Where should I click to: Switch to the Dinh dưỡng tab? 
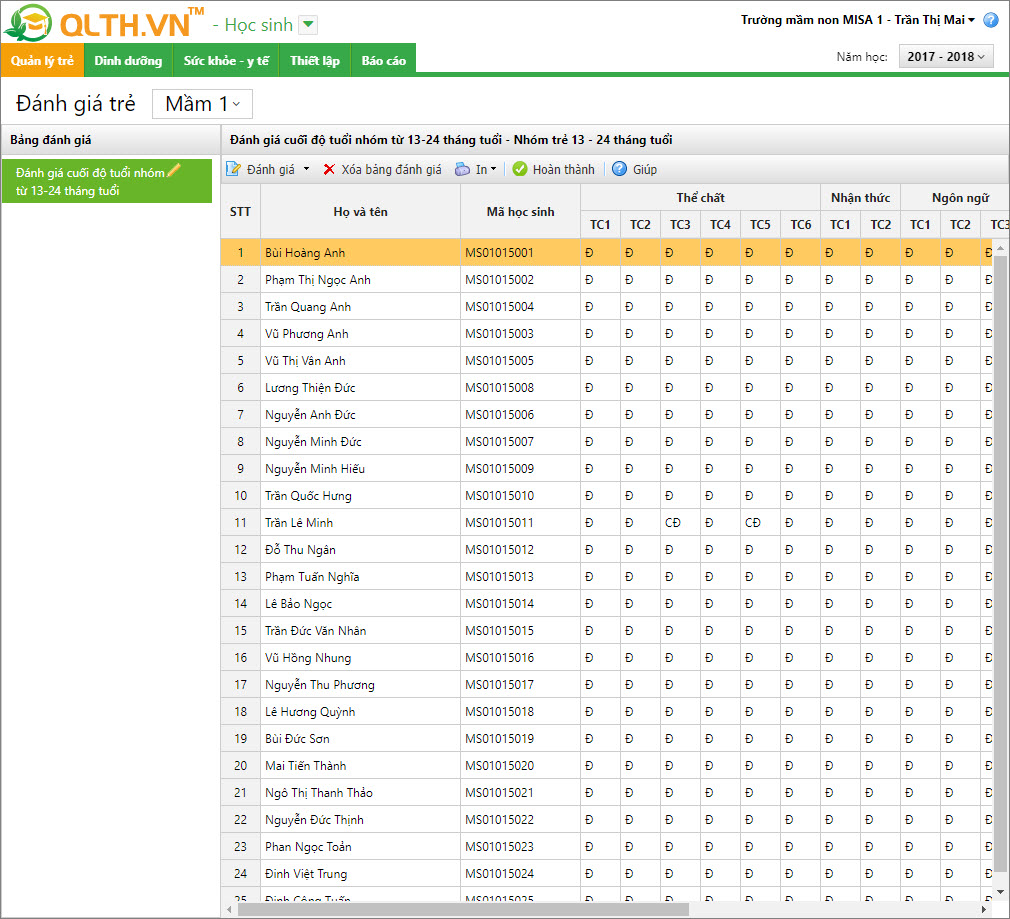[x=128, y=61]
